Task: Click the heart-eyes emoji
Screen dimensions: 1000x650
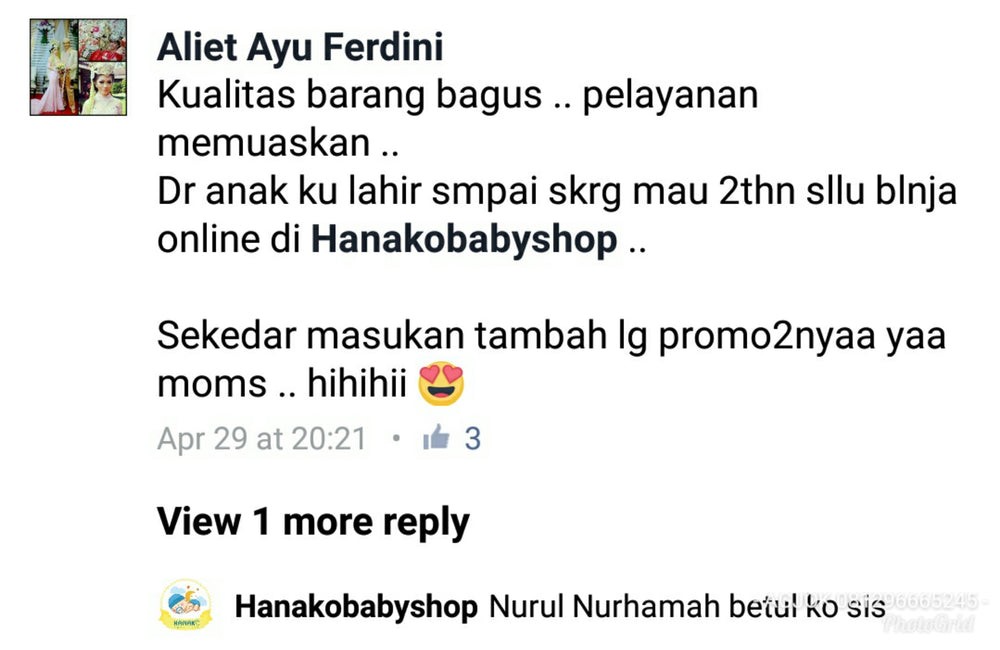Action: point(441,384)
